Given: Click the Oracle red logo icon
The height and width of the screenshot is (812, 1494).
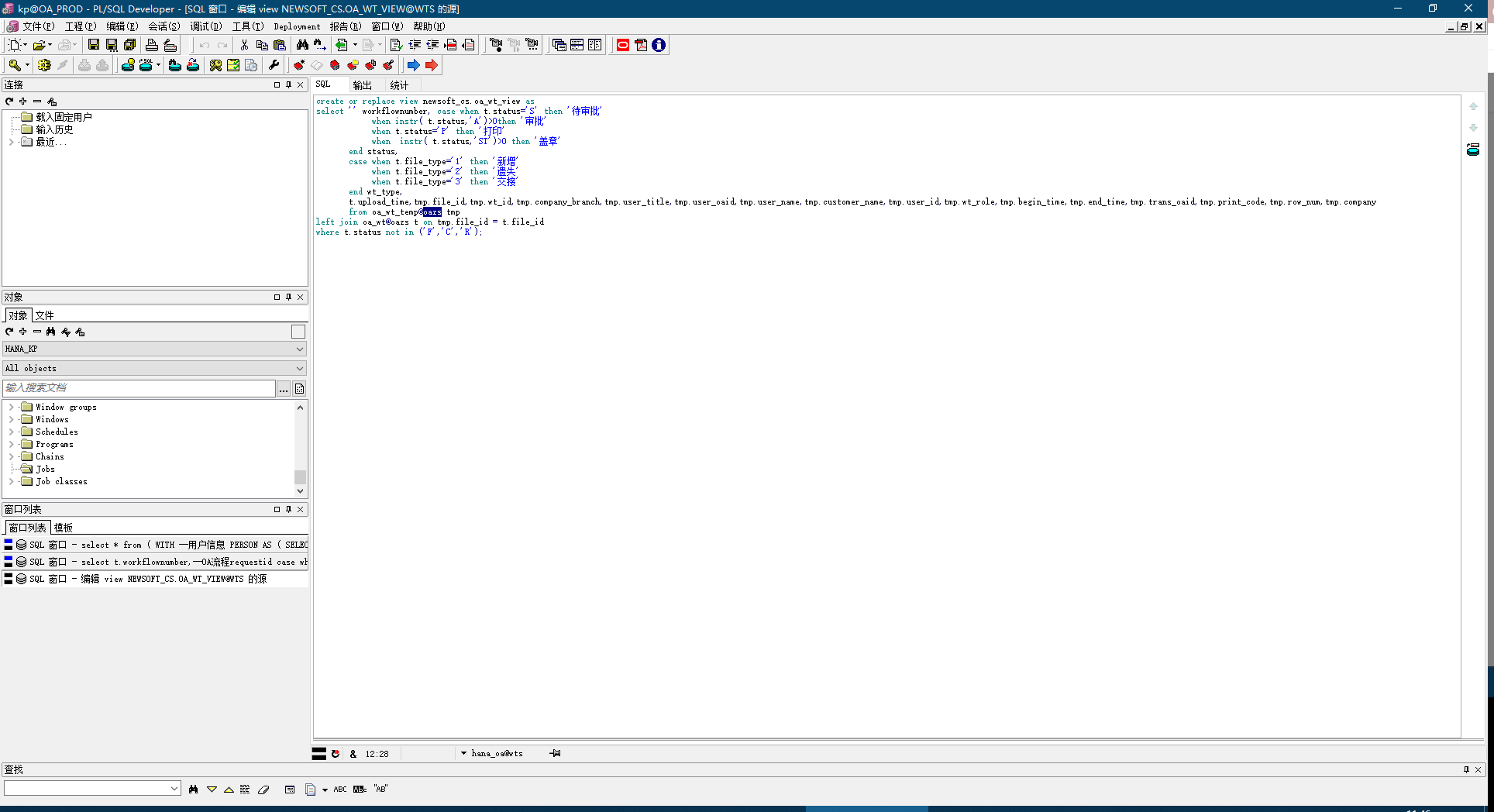Looking at the screenshot, I should click(623, 45).
